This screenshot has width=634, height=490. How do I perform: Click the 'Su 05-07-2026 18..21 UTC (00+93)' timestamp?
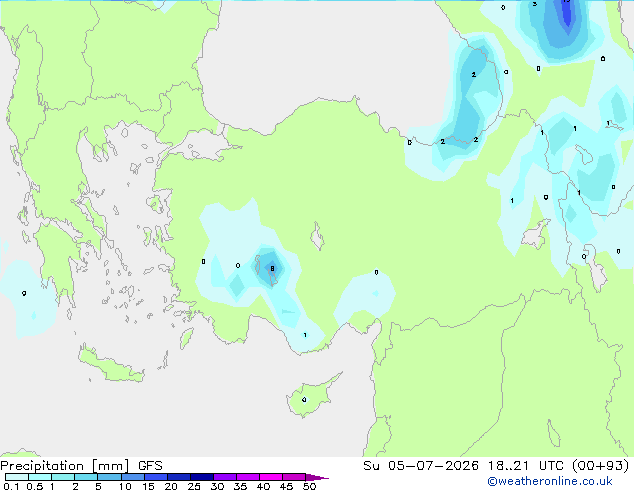[x=496, y=466]
